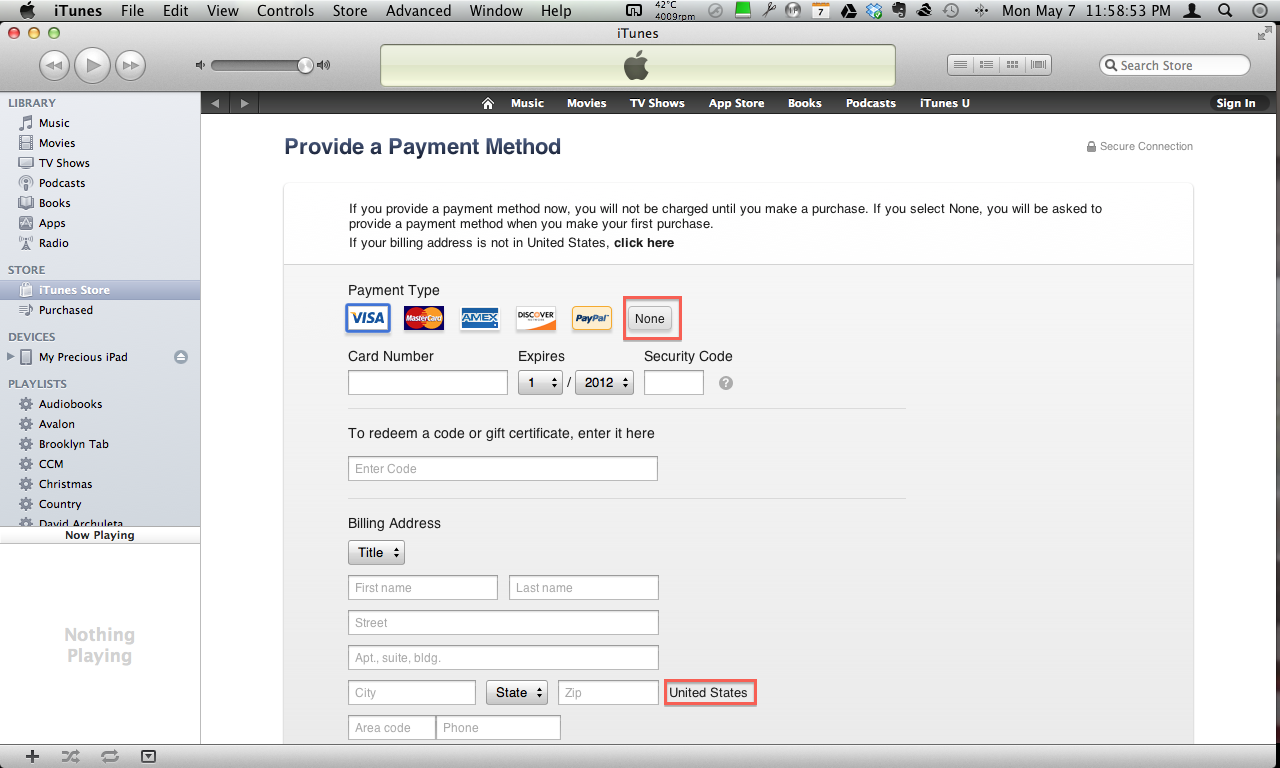The width and height of the screenshot is (1280, 768).
Task: Skip ahead with the Next track button
Action: [130, 66]
